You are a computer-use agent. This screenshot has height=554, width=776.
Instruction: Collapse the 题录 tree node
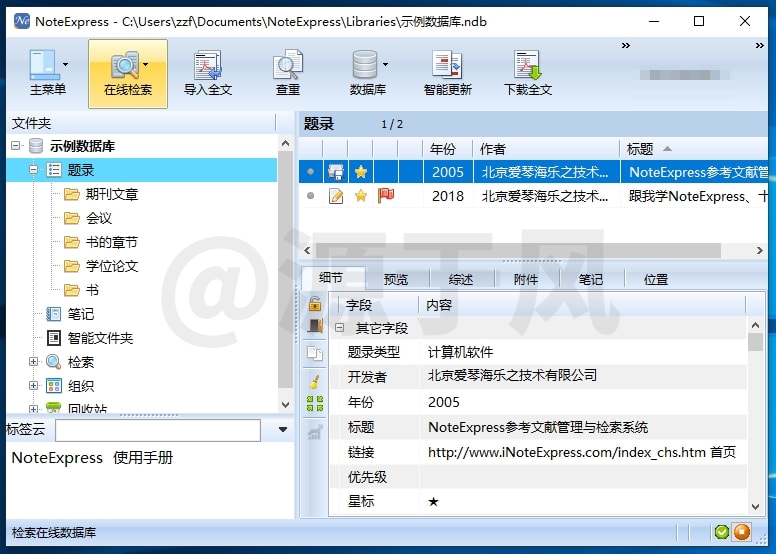[34, 170]
